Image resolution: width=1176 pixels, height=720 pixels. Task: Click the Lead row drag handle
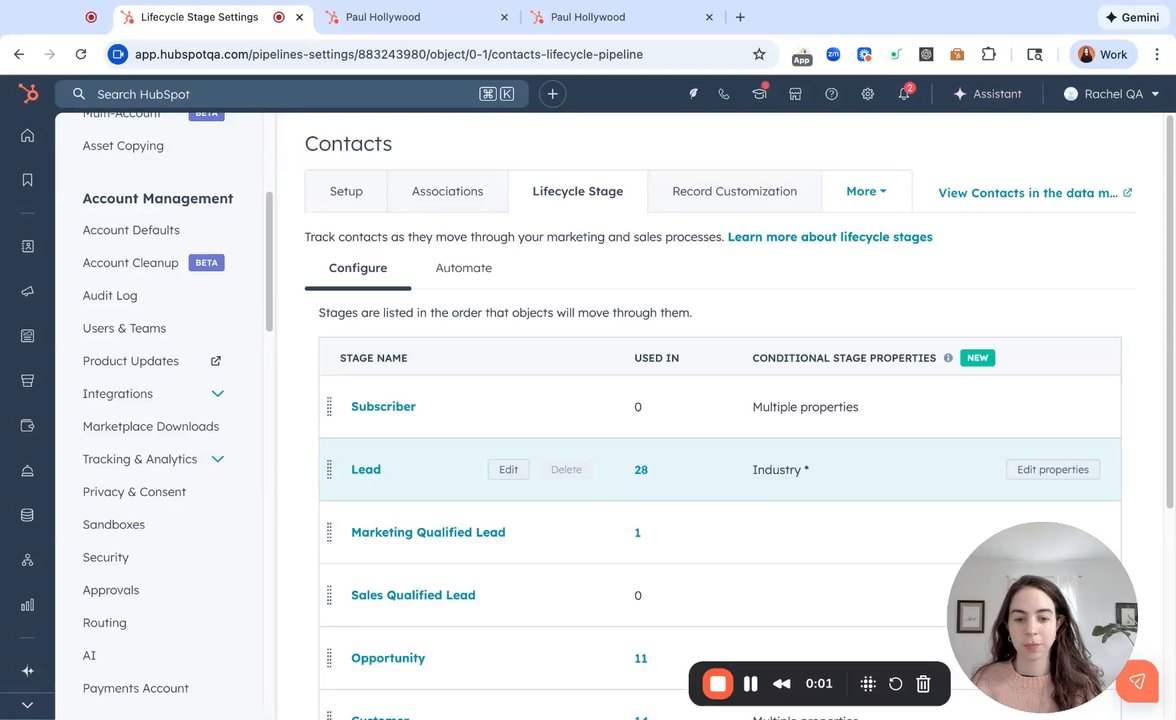point(329,470)
